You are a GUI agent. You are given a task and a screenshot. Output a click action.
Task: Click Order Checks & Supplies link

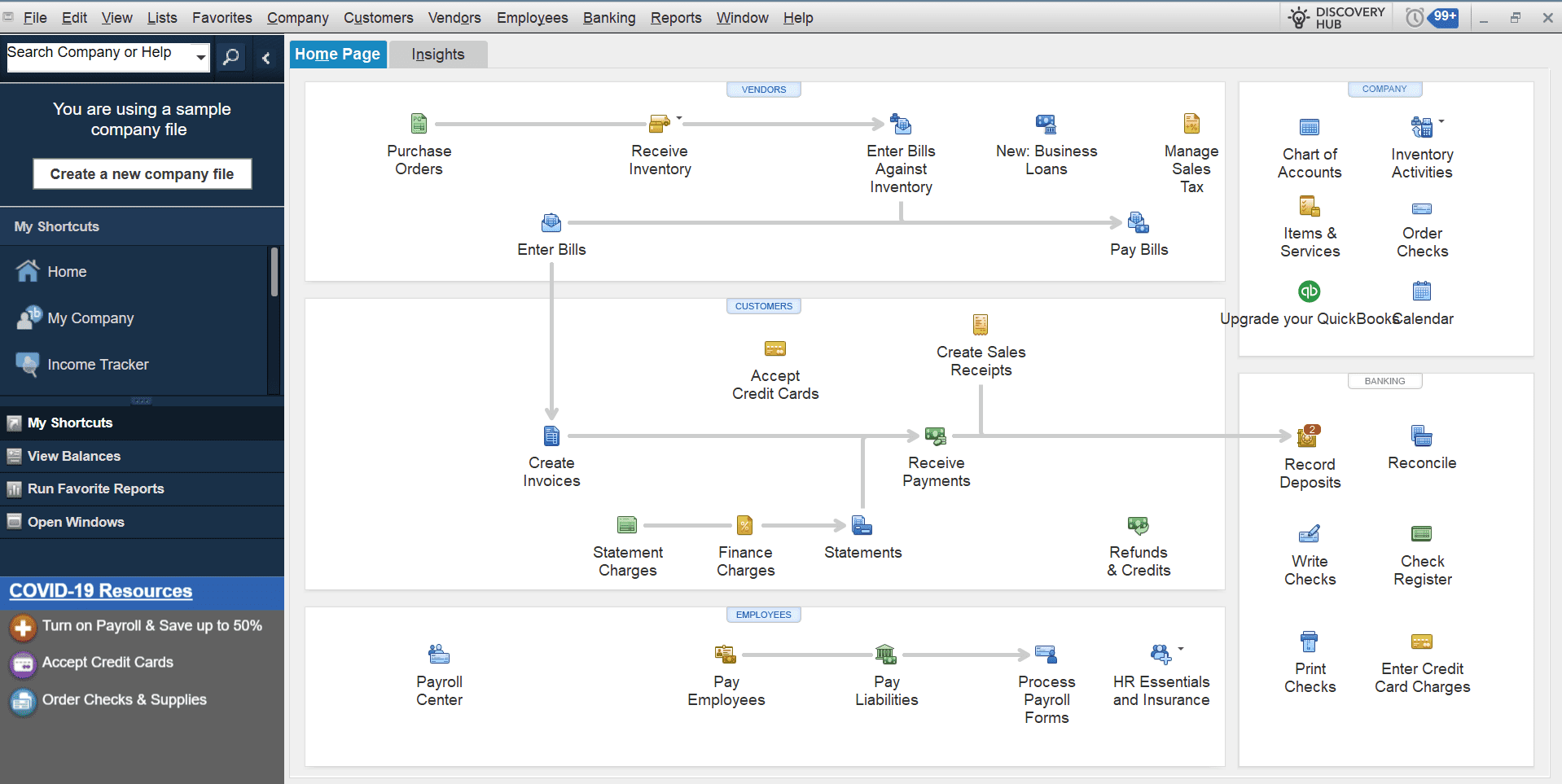125,699
